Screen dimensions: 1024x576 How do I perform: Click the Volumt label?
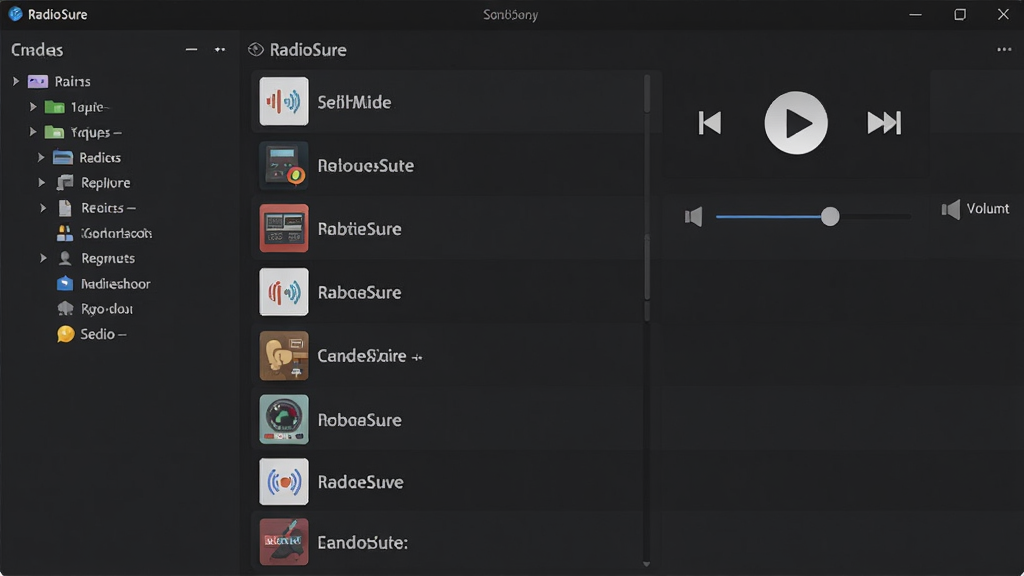tap(988, 209)
